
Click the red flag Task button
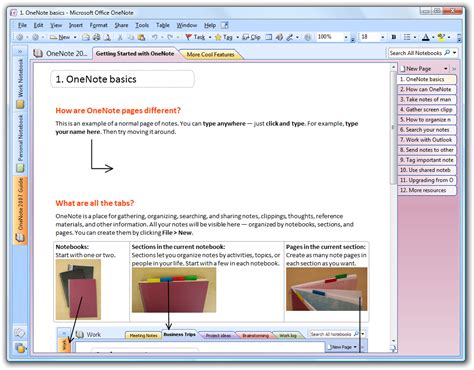click(x=195, y=37)
